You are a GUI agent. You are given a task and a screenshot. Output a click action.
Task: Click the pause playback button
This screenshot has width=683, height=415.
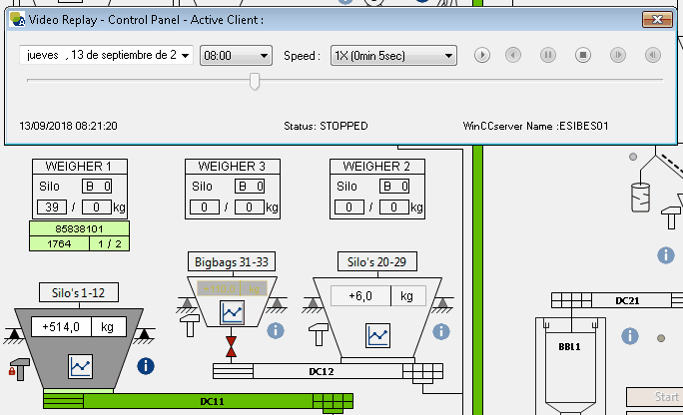[x=548, y=56]
